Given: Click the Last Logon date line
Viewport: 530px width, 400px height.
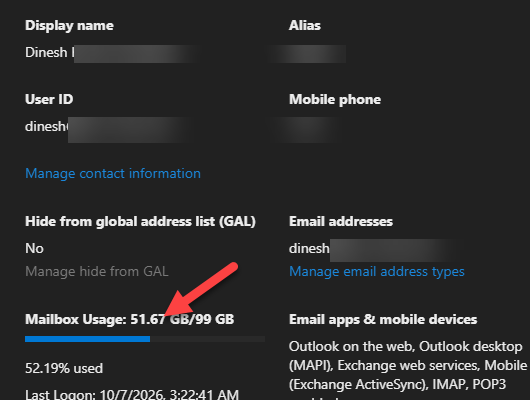Looking at the screenshot, I should [x=132, y=394].
